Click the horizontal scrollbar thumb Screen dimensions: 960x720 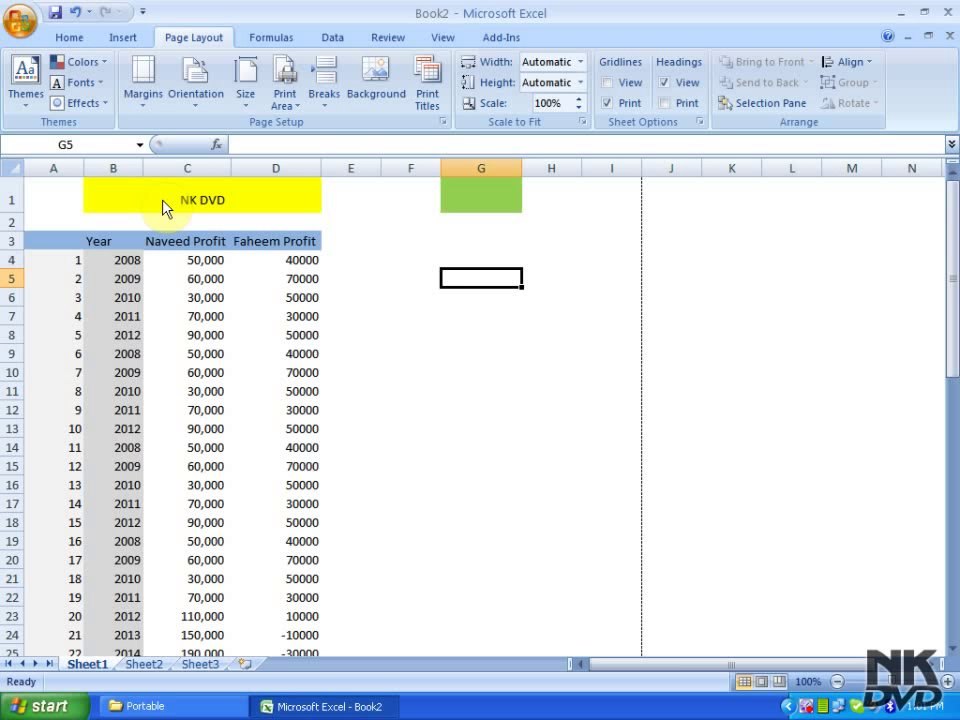[x=731, y=664]
